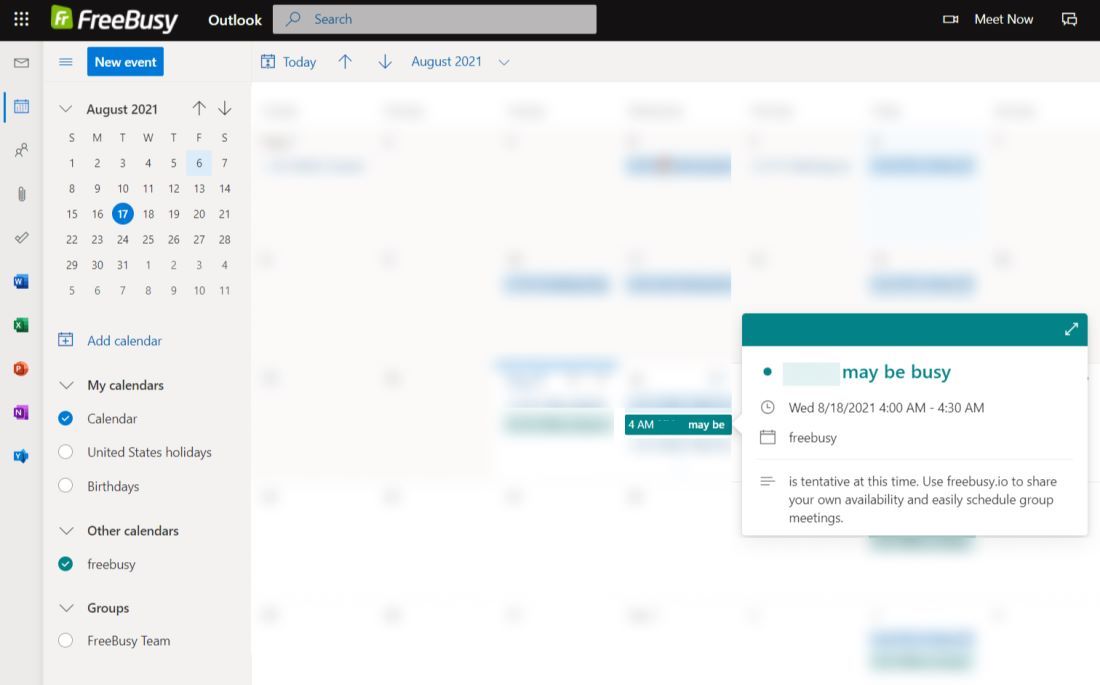The image size is (1100, 685).
Task: Collapse the My calendars section
Action: (x=66, y=385)
